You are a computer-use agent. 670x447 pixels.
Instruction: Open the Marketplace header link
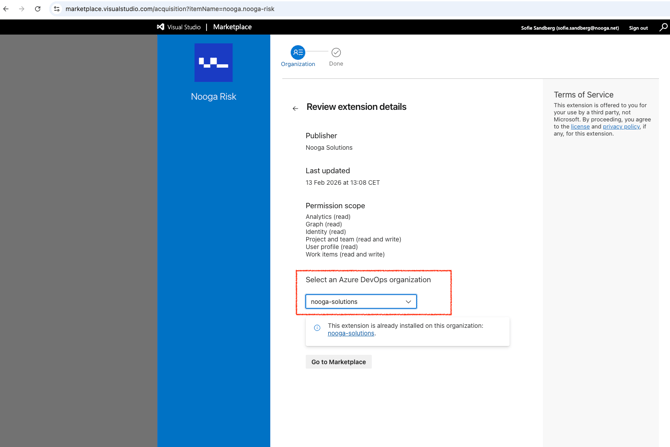tap(232, 27)
